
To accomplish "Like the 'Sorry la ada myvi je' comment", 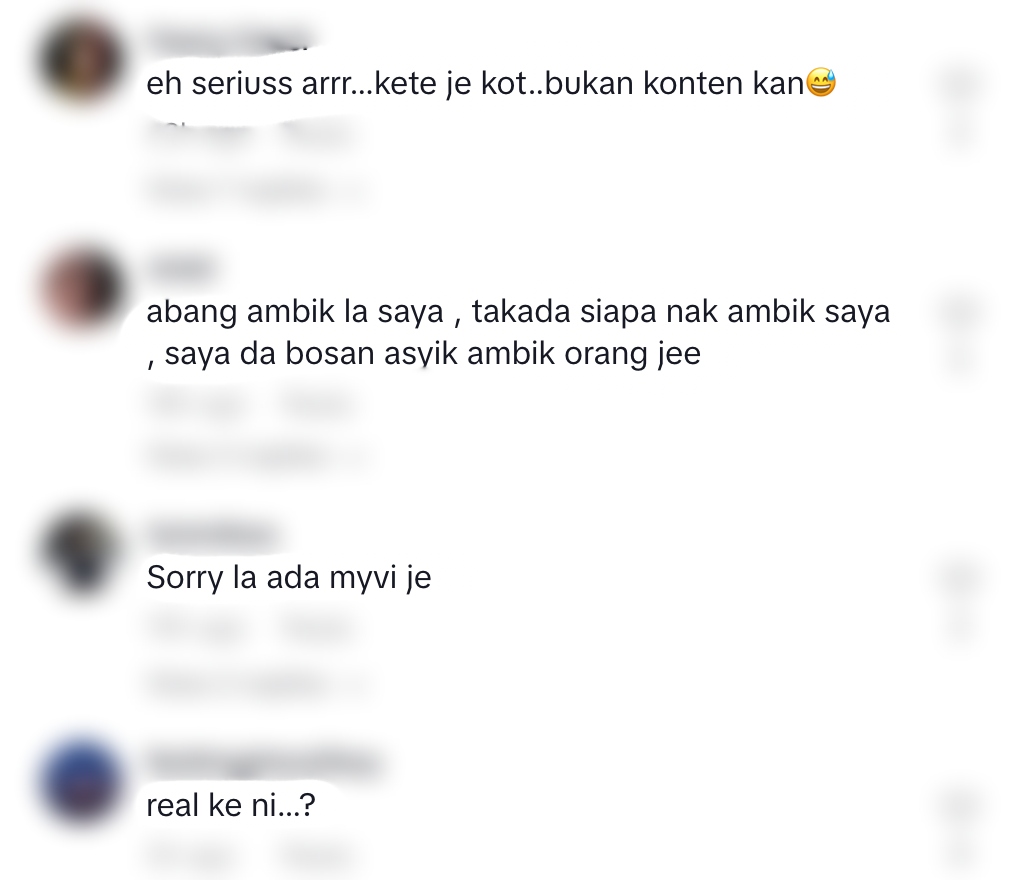I will [x=960, y=578].
